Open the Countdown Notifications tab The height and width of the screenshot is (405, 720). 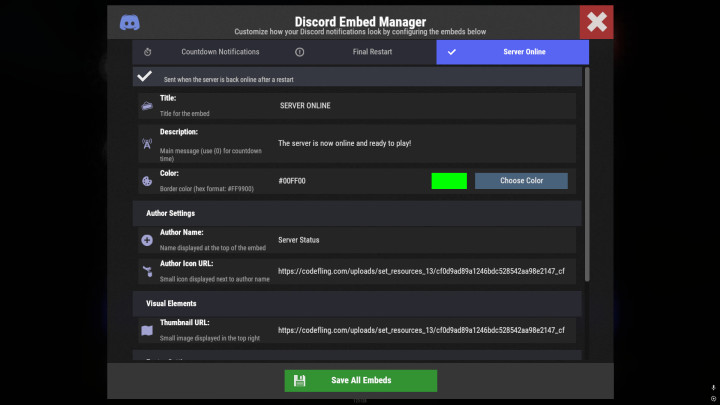point(208,52)
